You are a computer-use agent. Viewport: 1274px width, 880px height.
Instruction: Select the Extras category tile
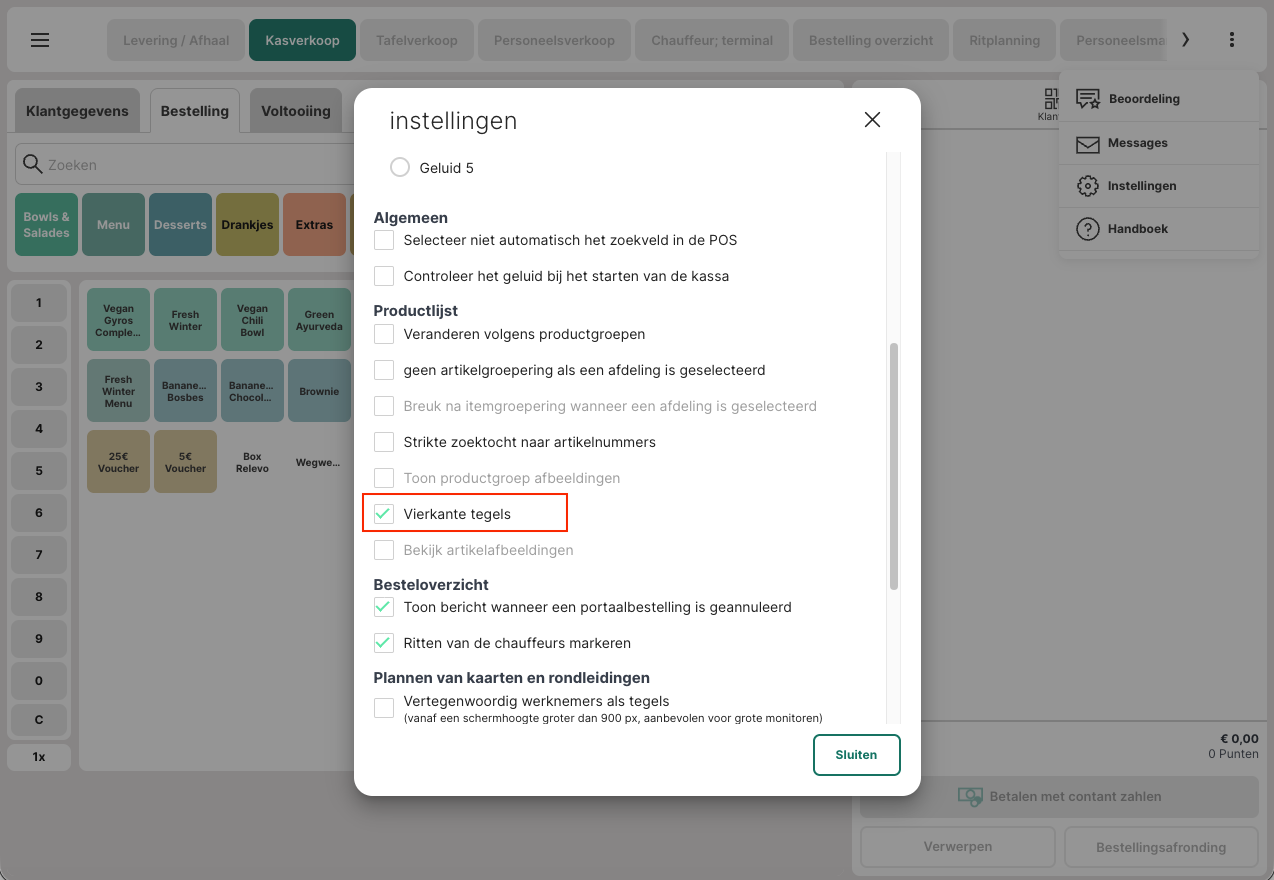pos(314,225)
